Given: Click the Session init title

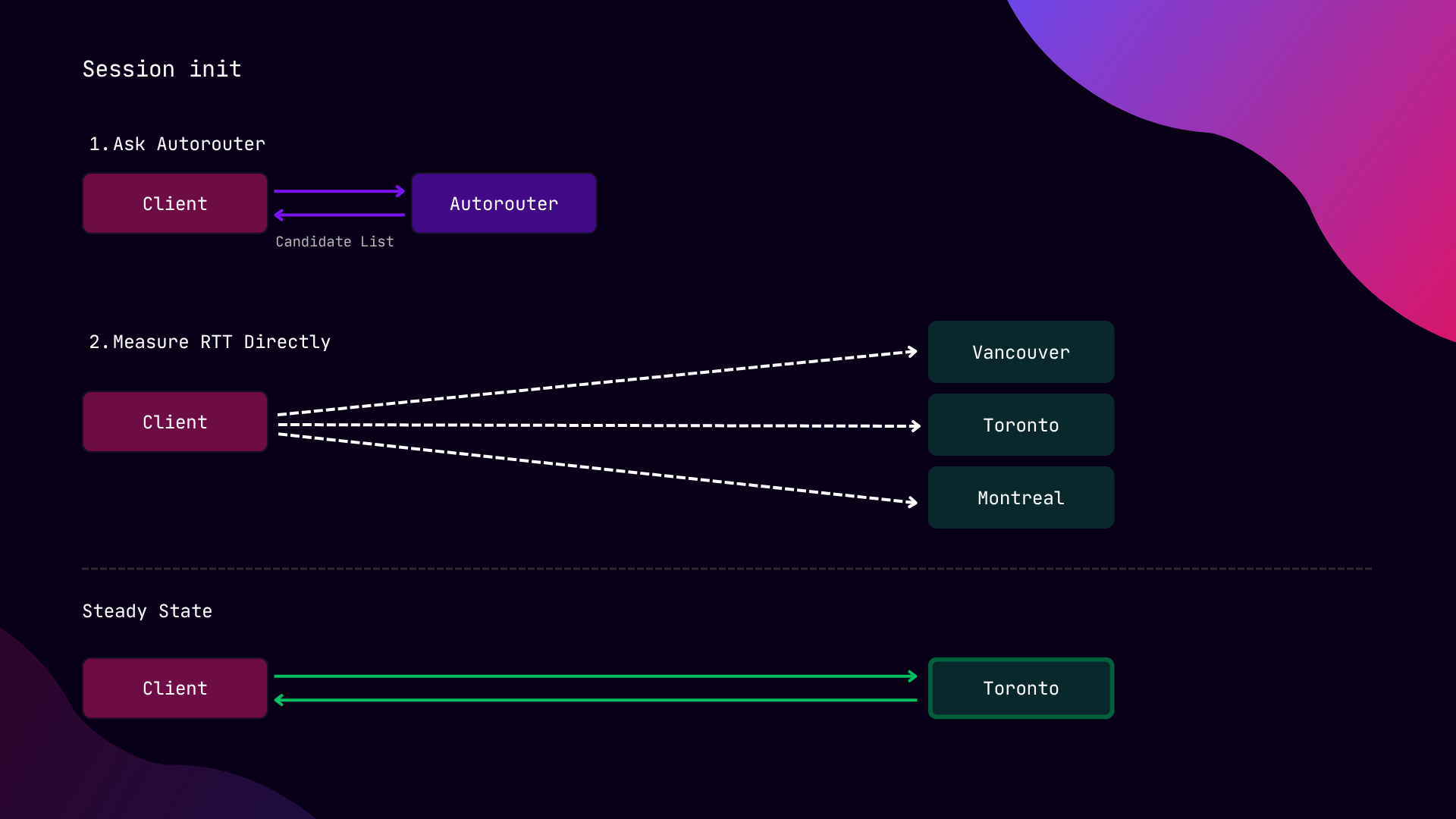Looking at the screenshot, I should click(162, 69).
